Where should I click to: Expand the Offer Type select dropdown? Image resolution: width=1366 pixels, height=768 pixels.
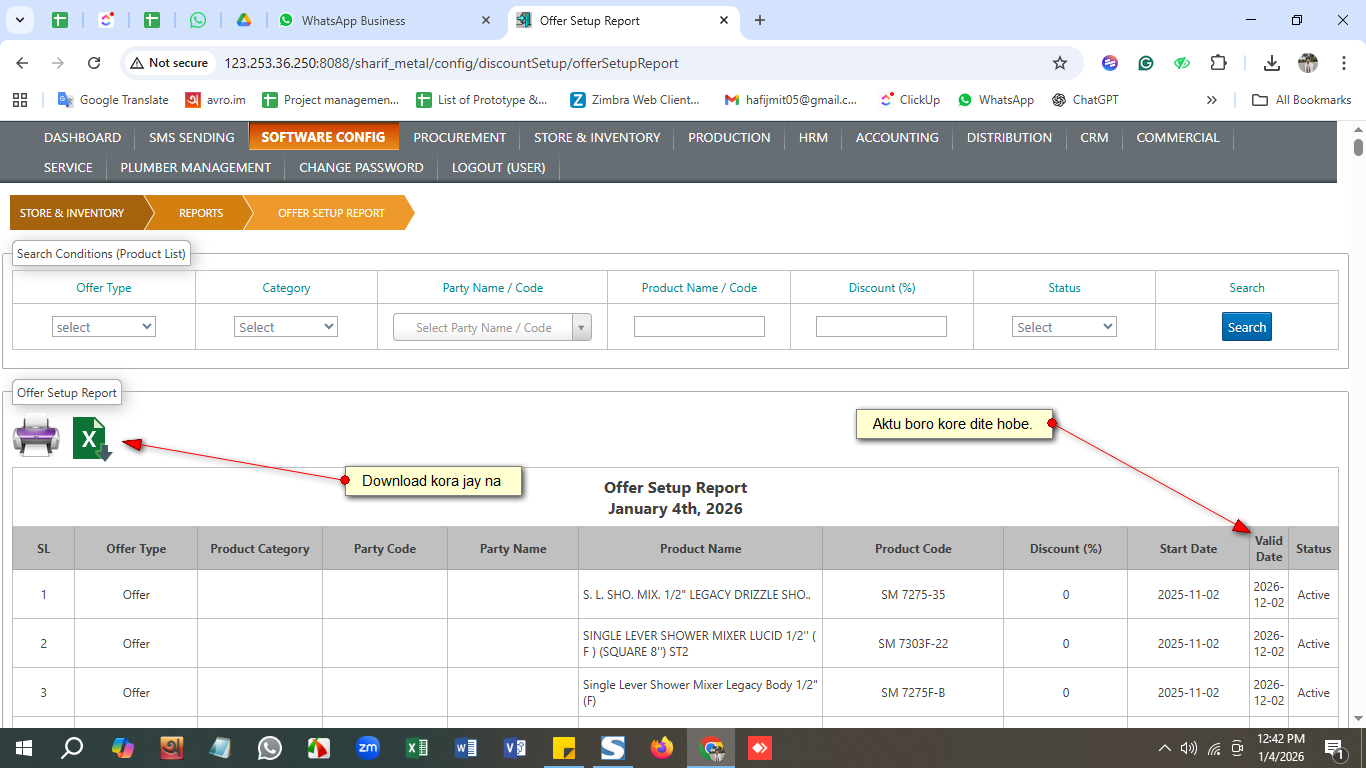pyautogui.click(x=104, y=327)
